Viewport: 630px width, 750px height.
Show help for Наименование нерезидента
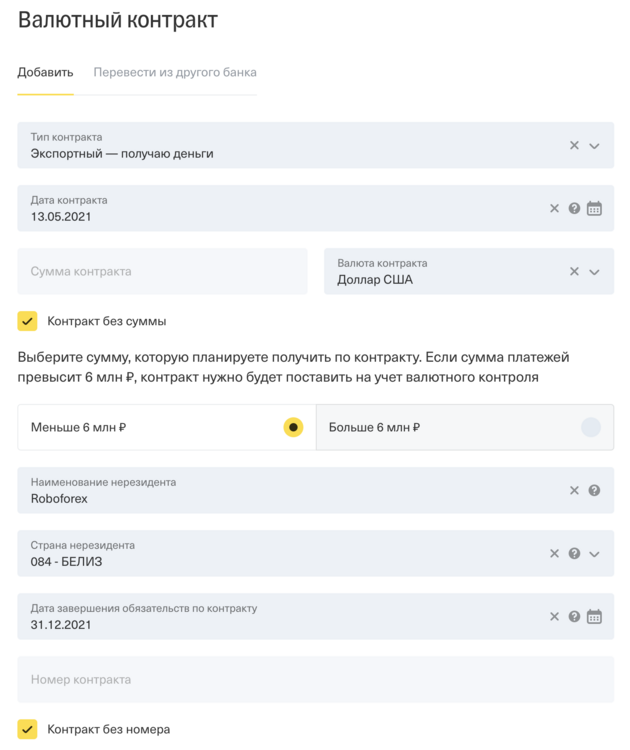point(594,490)
